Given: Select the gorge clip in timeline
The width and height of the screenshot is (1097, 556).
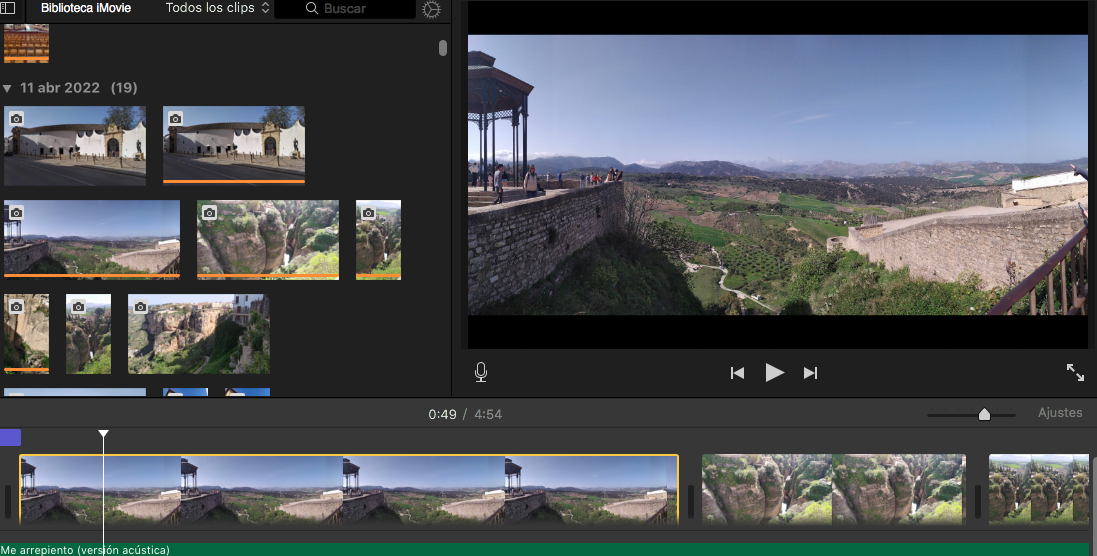Looking at the screenshot, I should (833, 489).
